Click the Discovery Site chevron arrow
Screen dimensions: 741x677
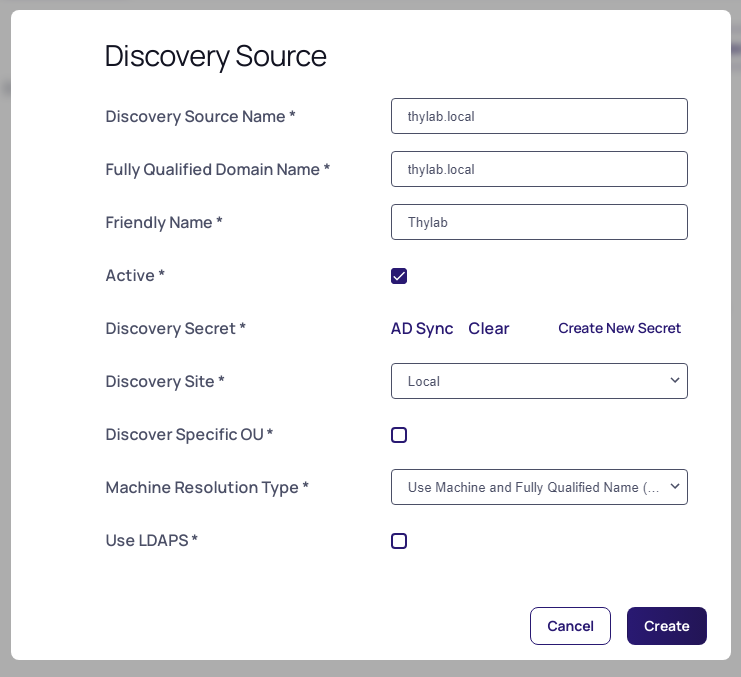pos(675,380)
